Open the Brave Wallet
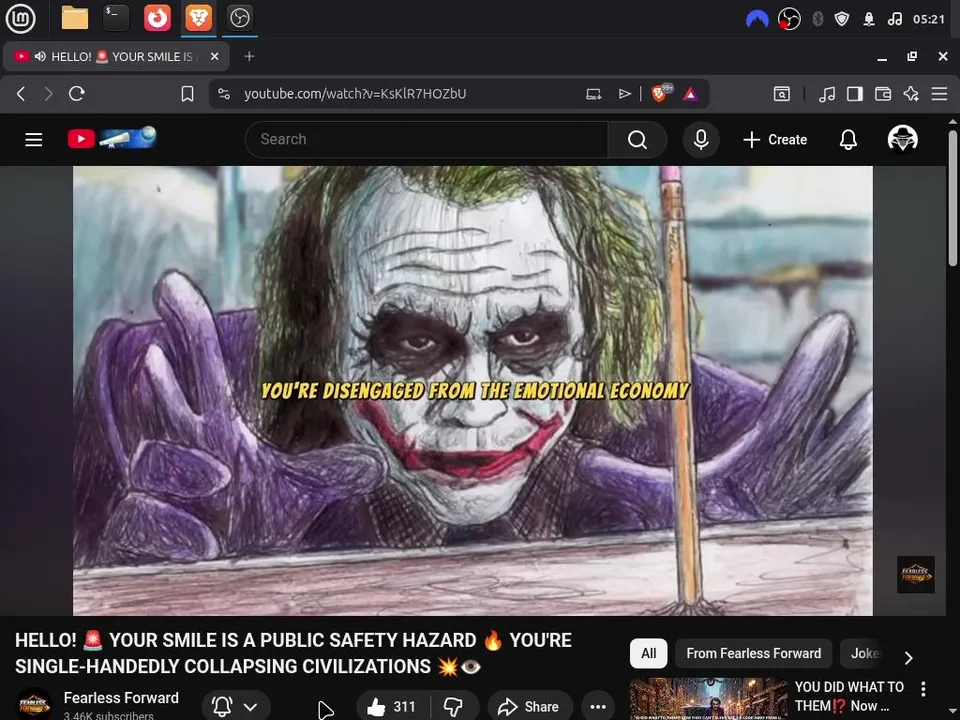The height and width of the screenshot is (720, 960). coord(883,94)
